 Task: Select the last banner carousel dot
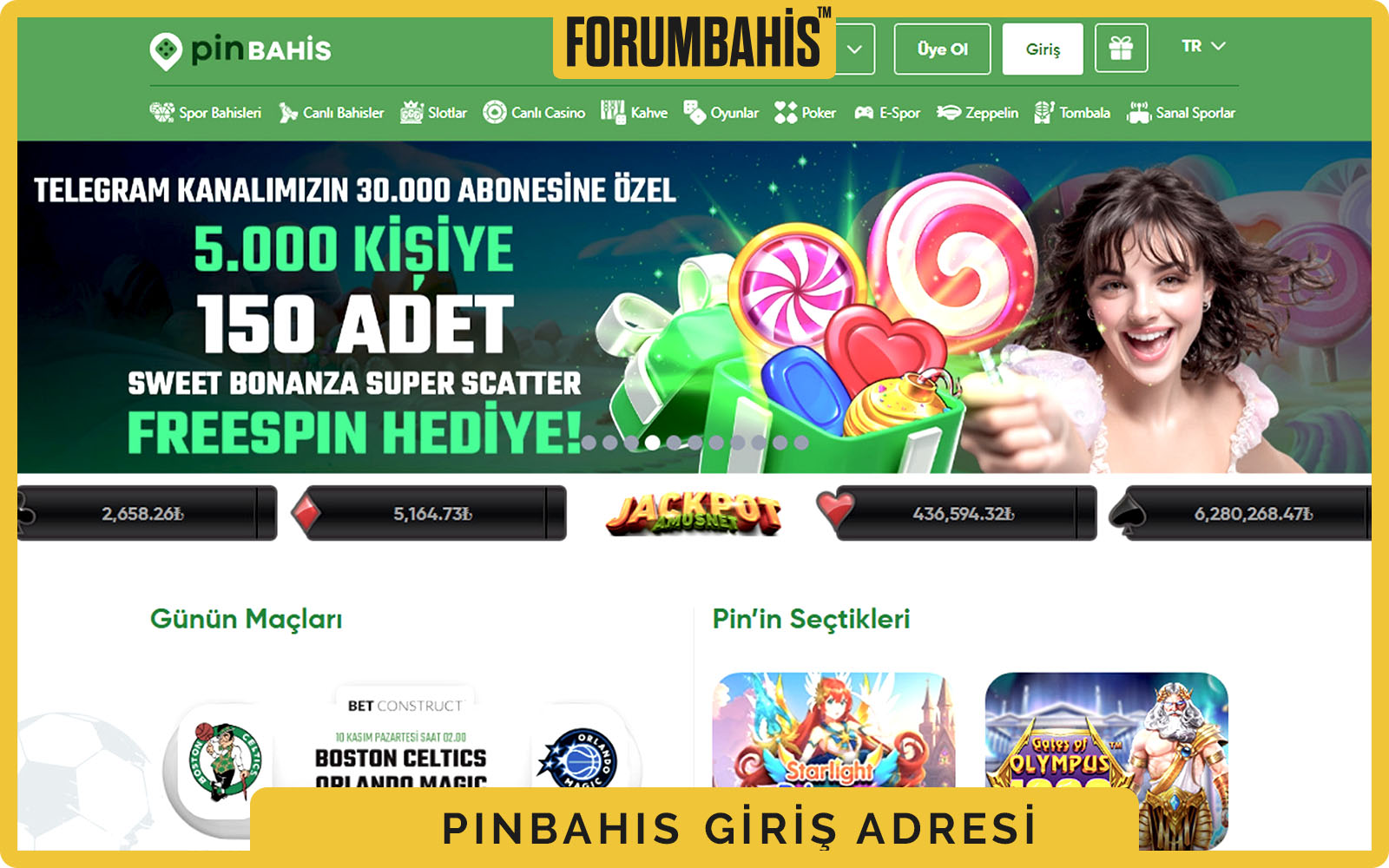tap(800, 443)
